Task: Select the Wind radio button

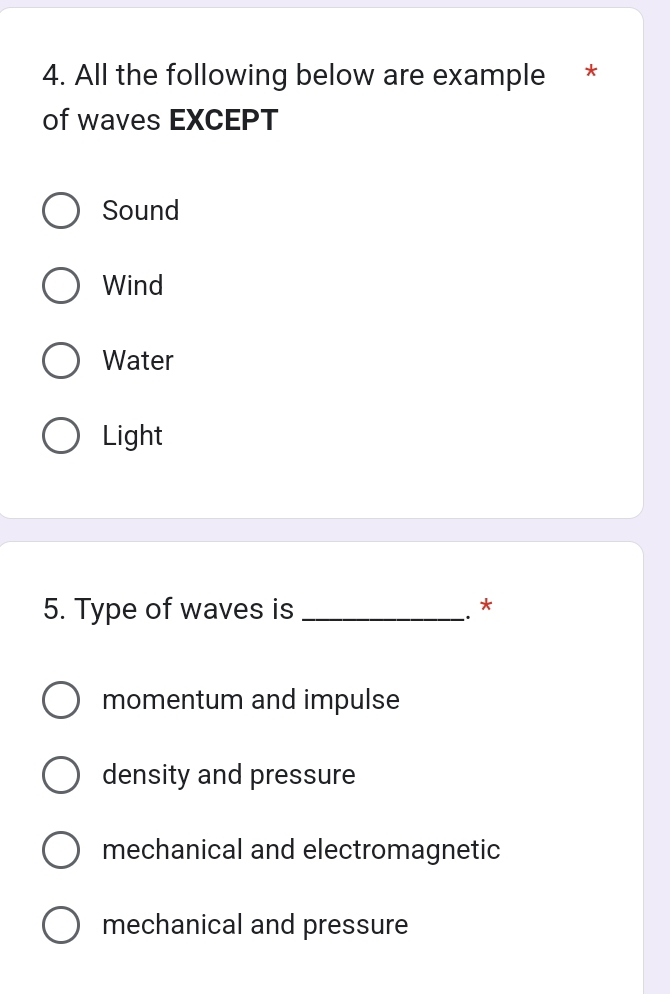Action: [x=61, y=286]
